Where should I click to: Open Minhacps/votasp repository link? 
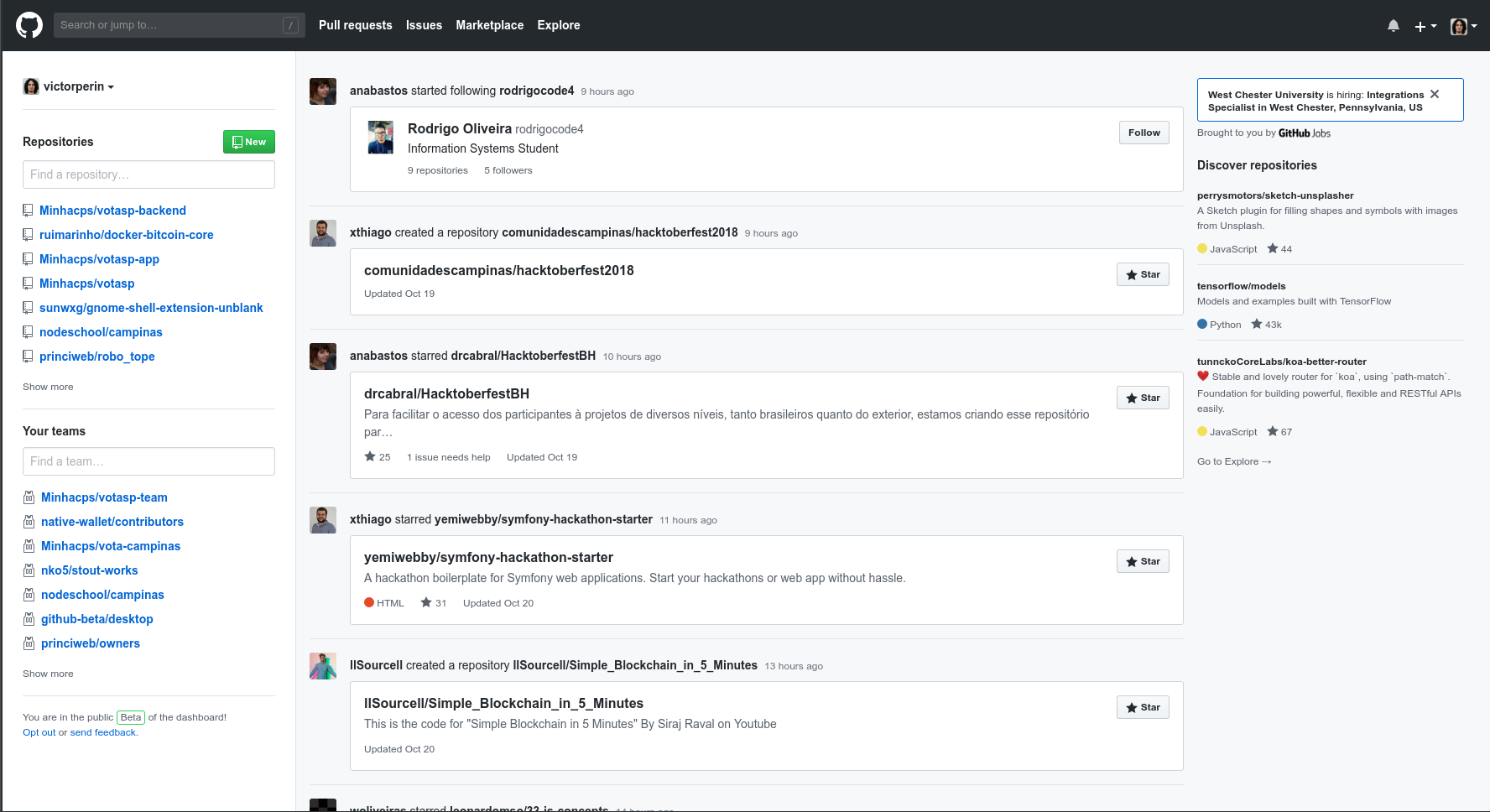point(86,284)
